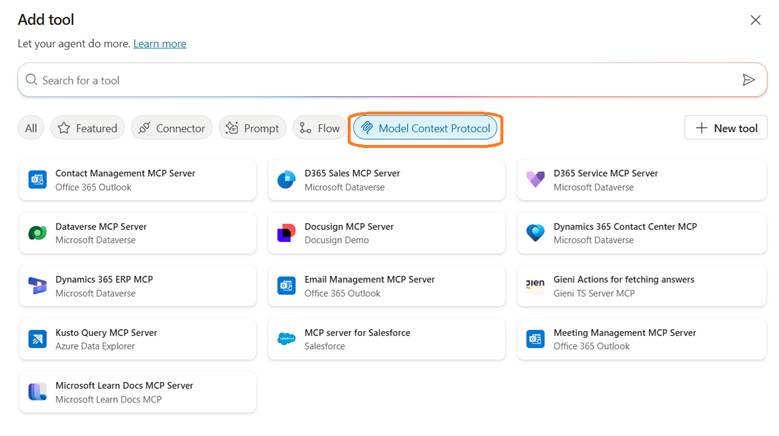
Task: Click the D365 Service MCP Server heart icon
Action: (536, 180)
